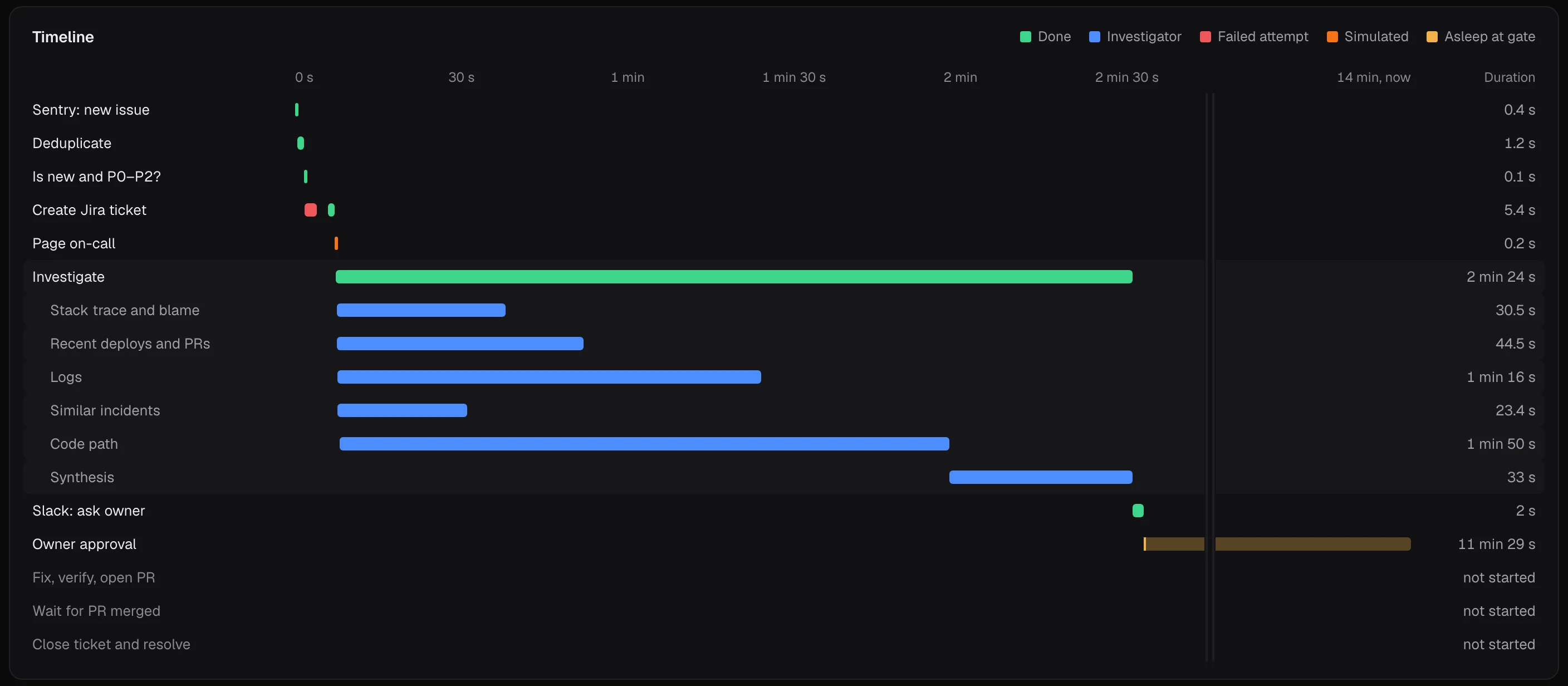The height and width of the screenshot is (686, 1568).
Task: Click the blue Investigator legend swatch
Action: coord(1095,37)
